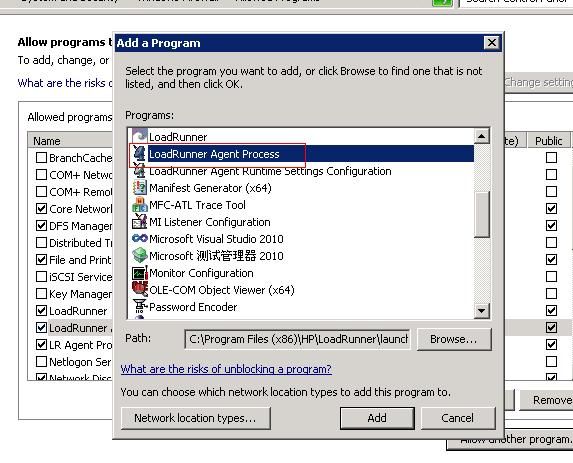Click the Microsoft 测试管理器 2010 icon
Screen dimensions: 573x463
point(139,256)
